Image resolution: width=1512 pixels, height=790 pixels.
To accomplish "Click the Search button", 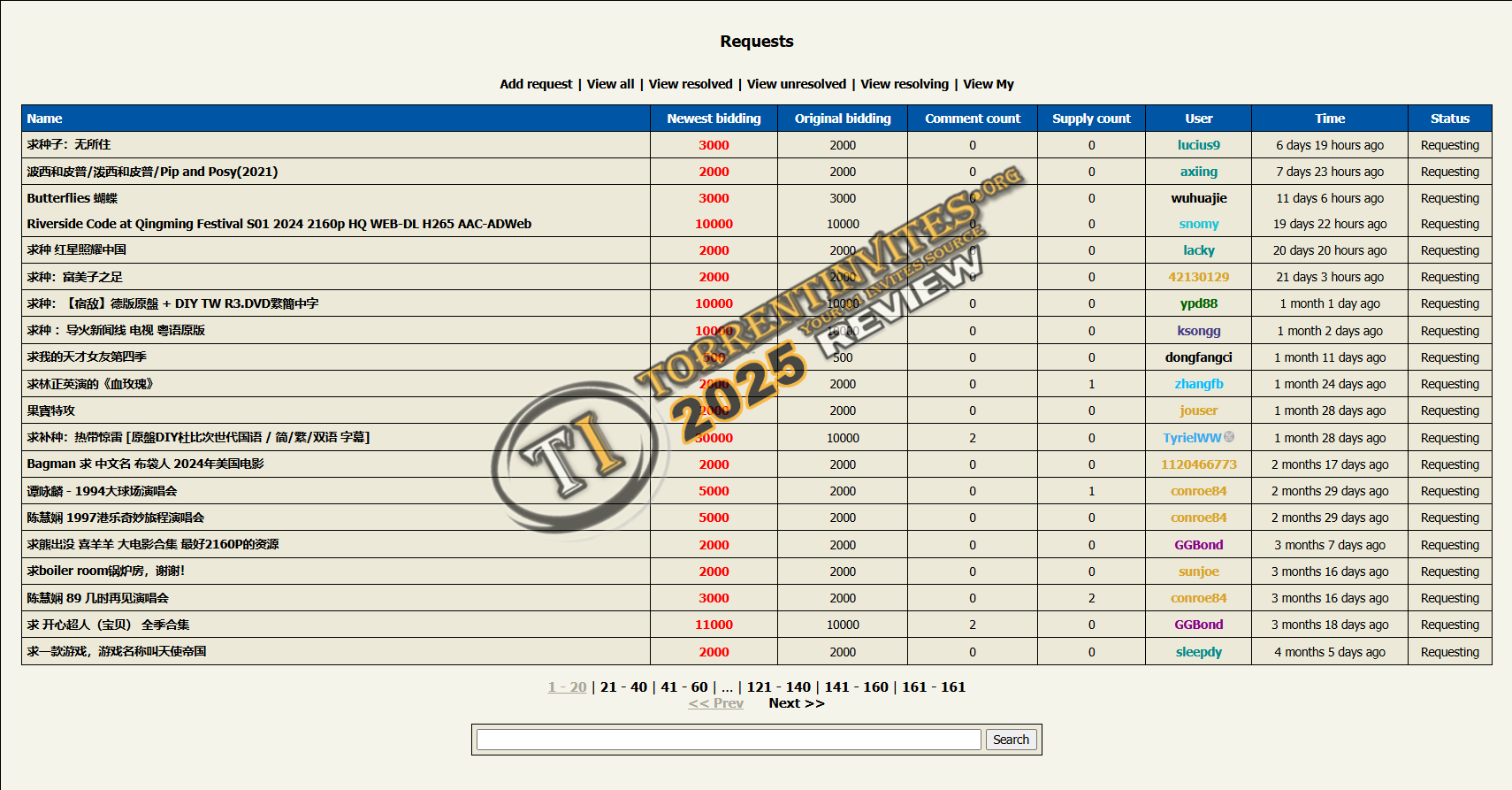I will [x=1011, y=740].
